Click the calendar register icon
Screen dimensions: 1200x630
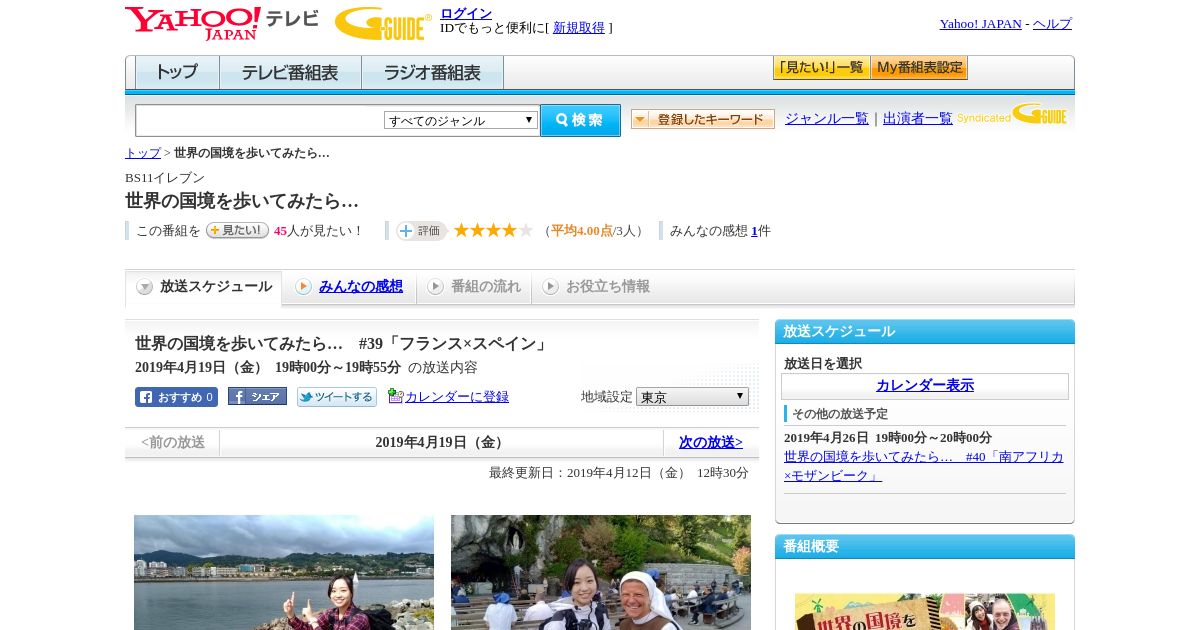tap(395, 396)
